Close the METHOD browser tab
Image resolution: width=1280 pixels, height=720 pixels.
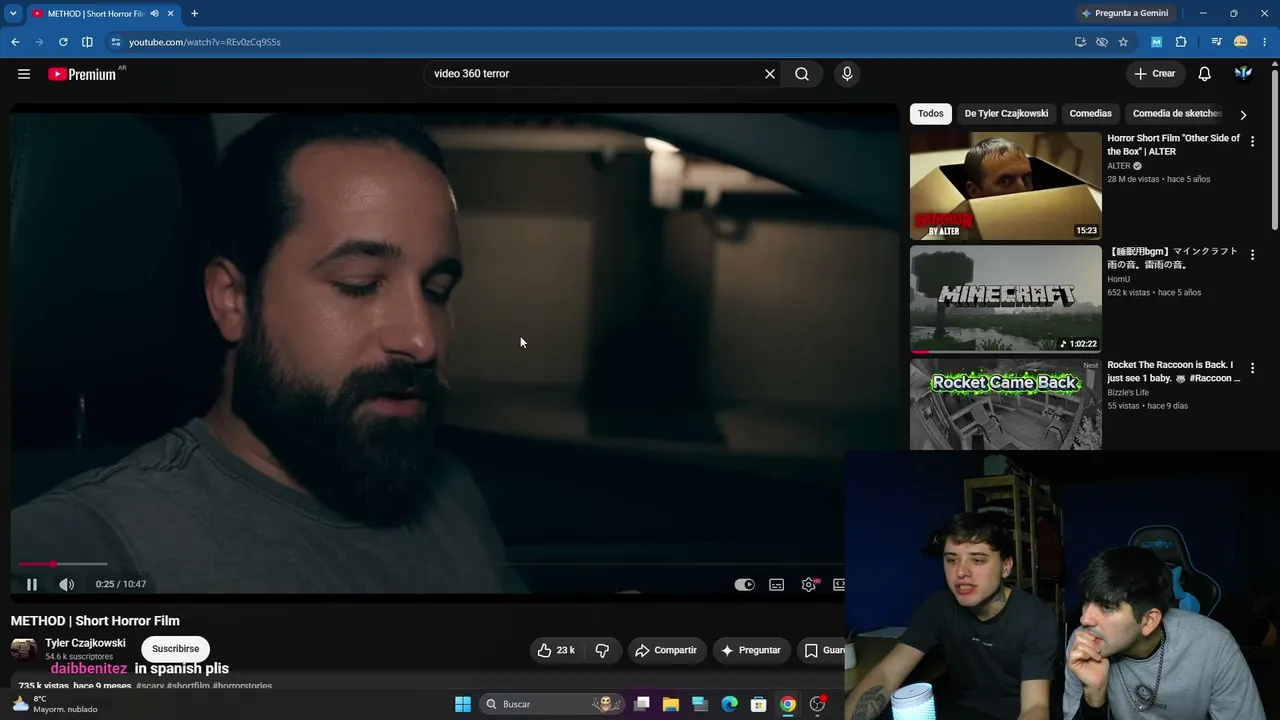pos(171,14)
